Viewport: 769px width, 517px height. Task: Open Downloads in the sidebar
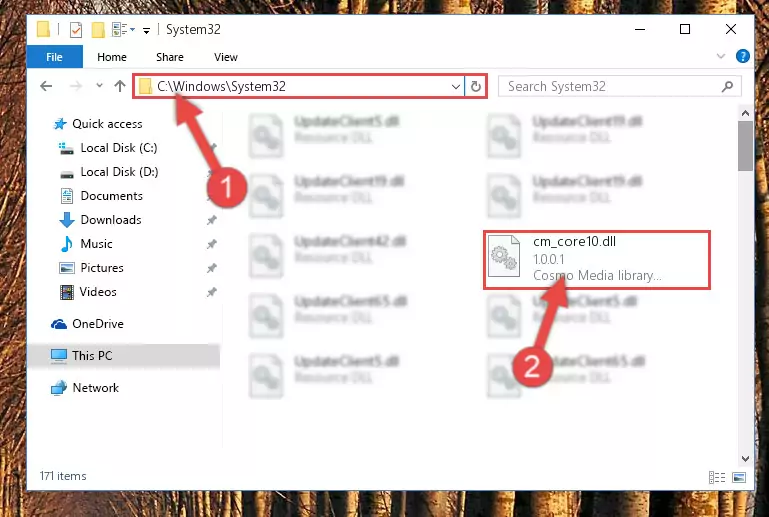tap(111, 220)
